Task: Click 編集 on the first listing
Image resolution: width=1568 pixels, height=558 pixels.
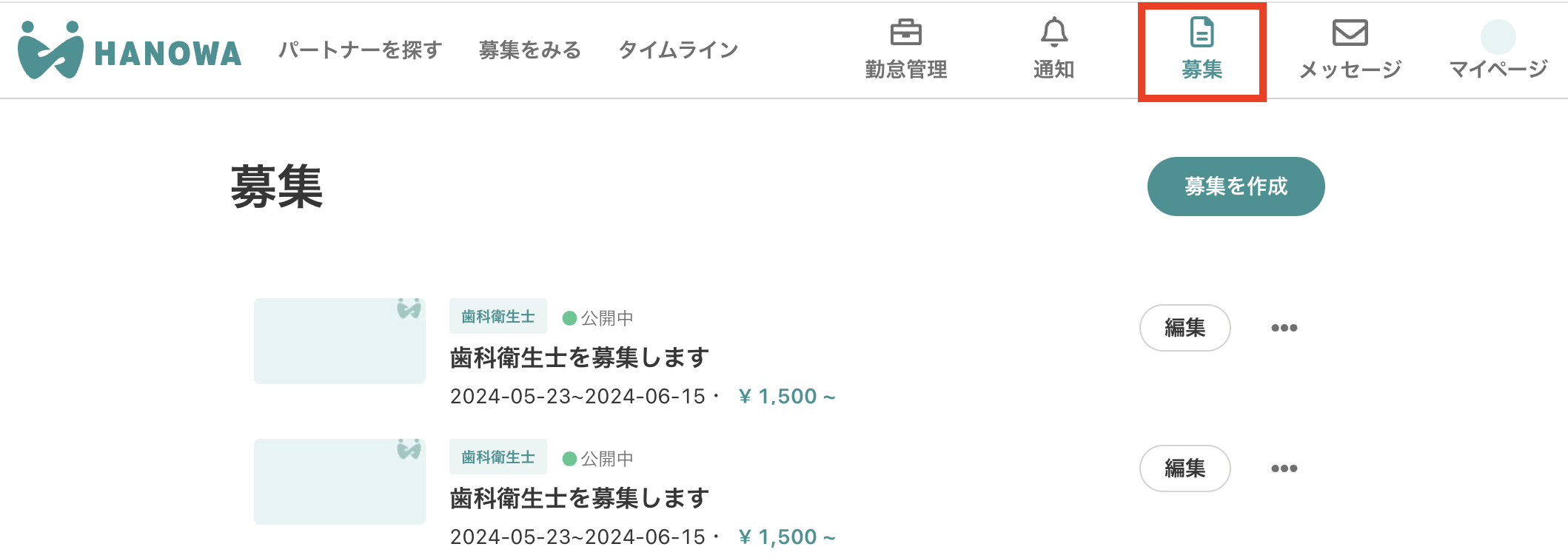Action: [1185, 328]
